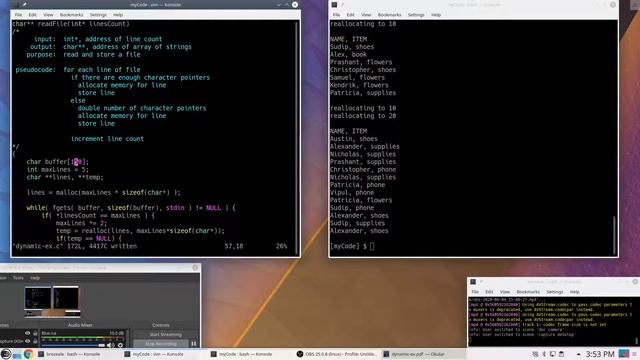Switch to OBS 25.0.8 taskbar entry
This screenshot has width=640, height=360.
click(x=336, y=354)
